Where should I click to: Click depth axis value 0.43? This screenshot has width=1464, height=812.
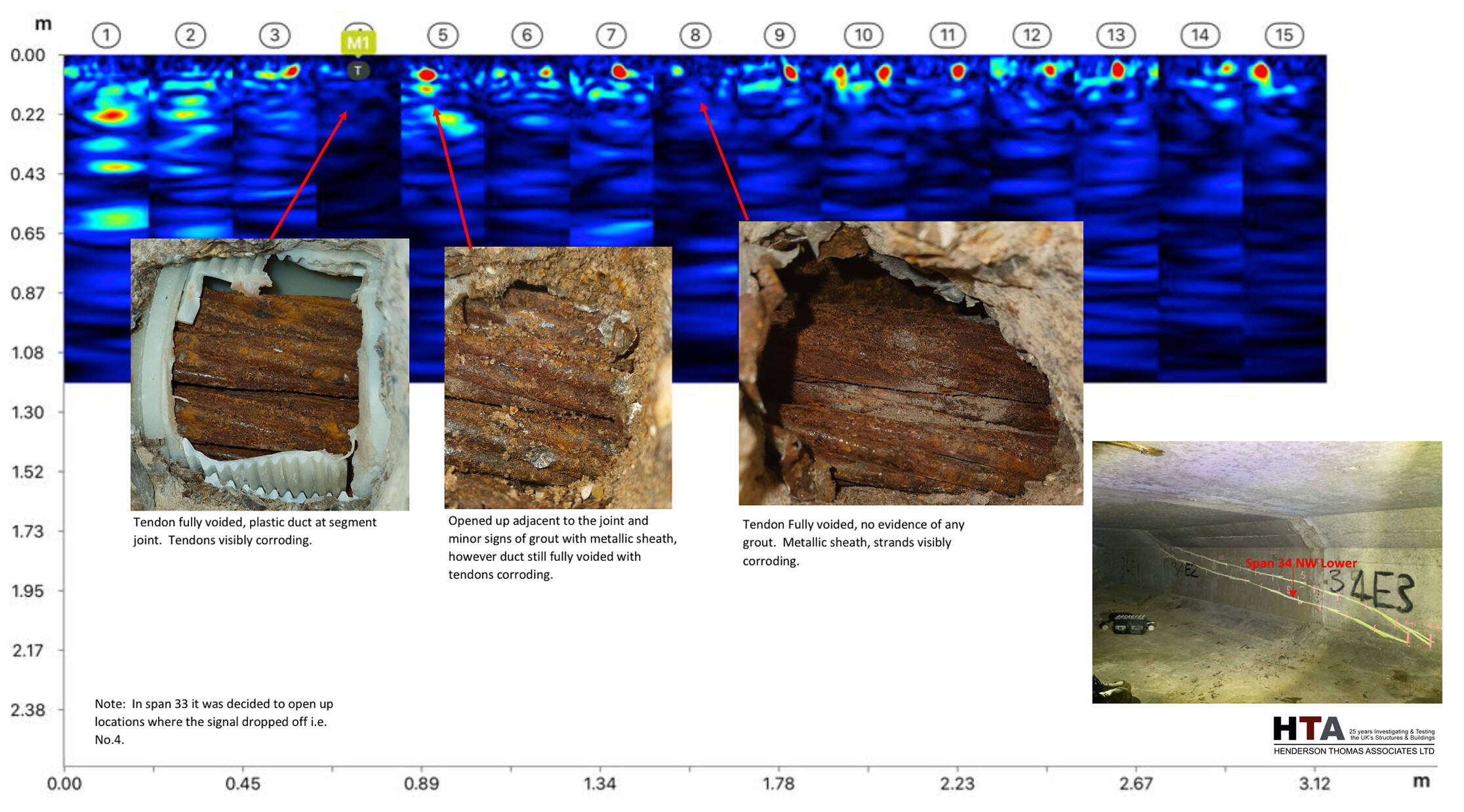(28, 174)
